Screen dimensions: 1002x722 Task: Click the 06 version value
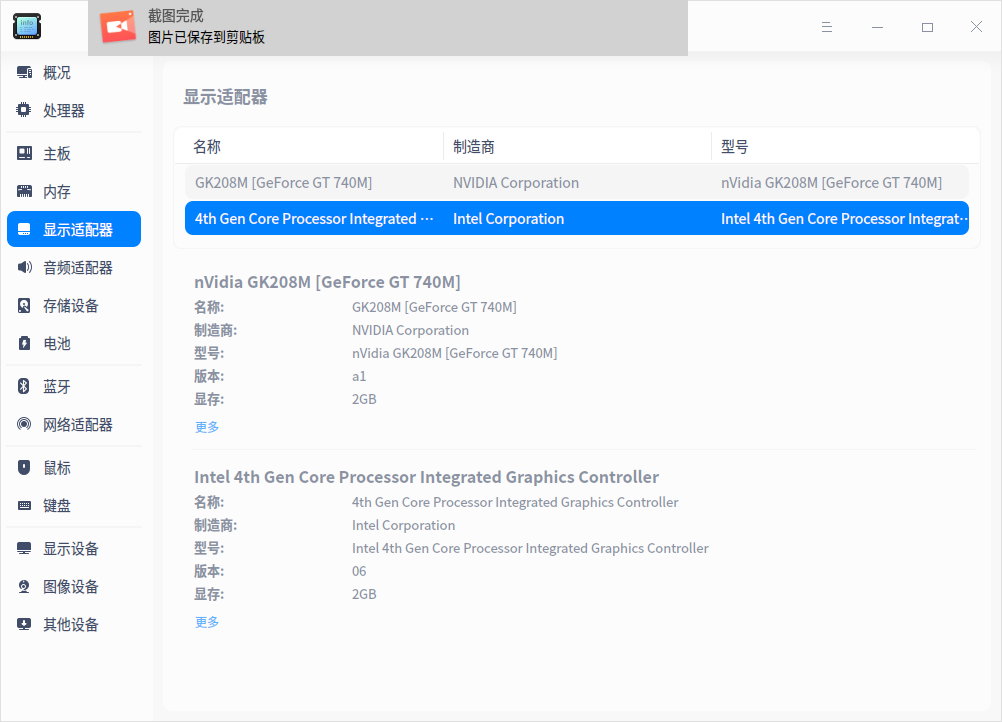359,571
